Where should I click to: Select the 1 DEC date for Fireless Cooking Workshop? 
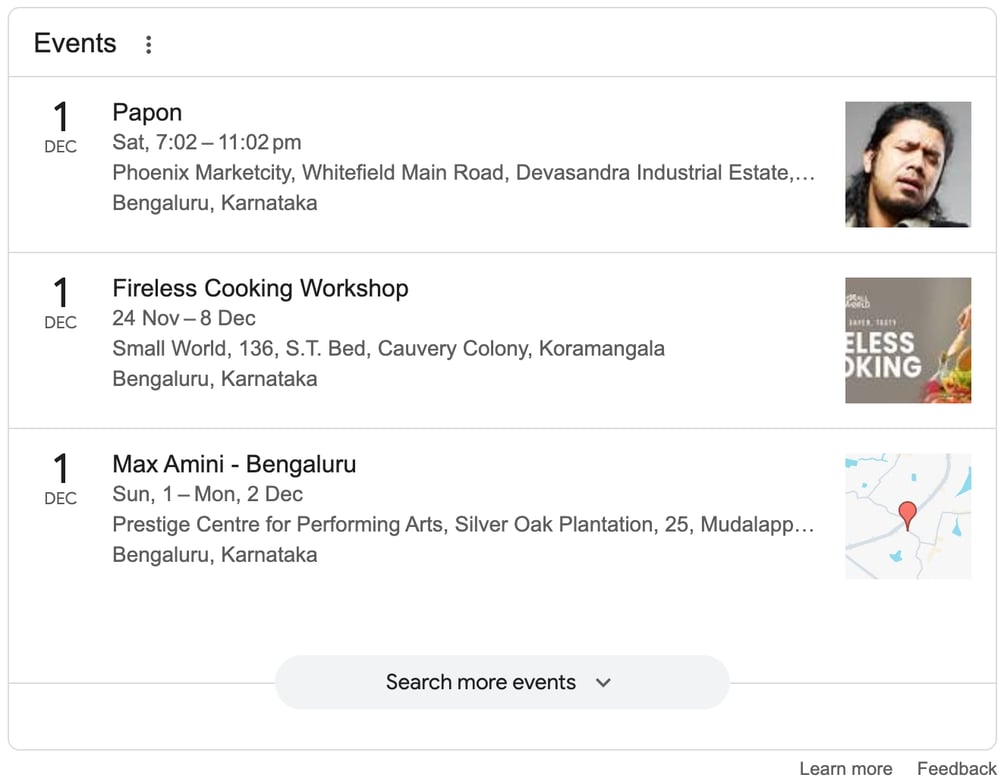coord(60,304)
